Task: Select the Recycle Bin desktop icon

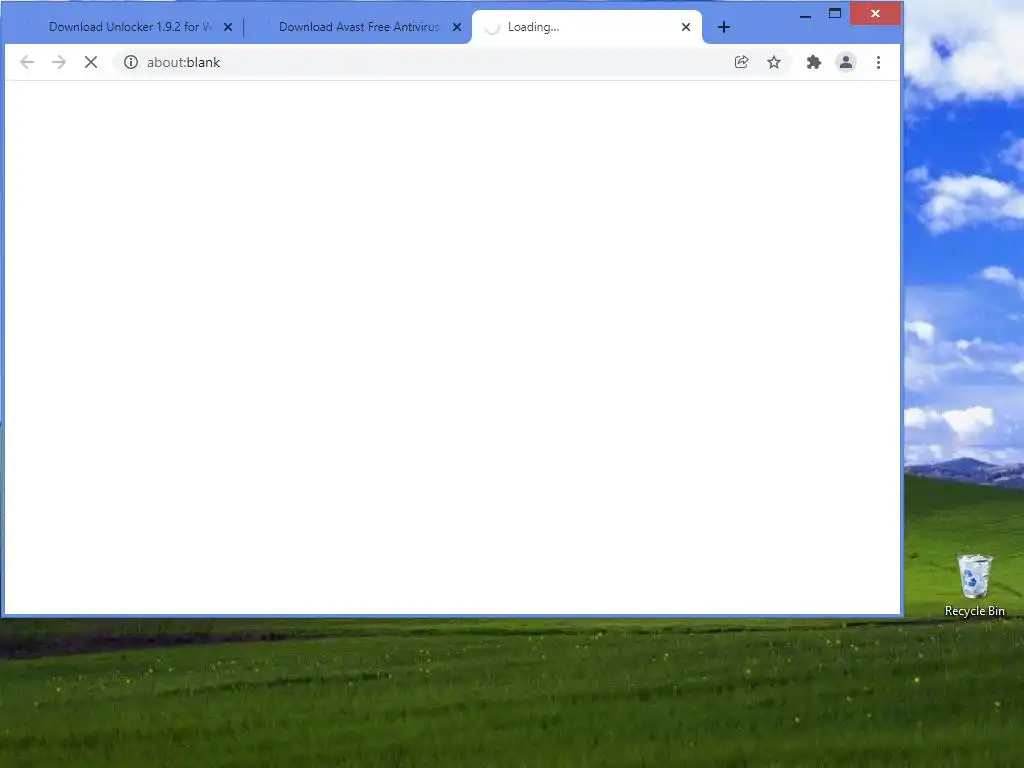Action: point(974,586)
